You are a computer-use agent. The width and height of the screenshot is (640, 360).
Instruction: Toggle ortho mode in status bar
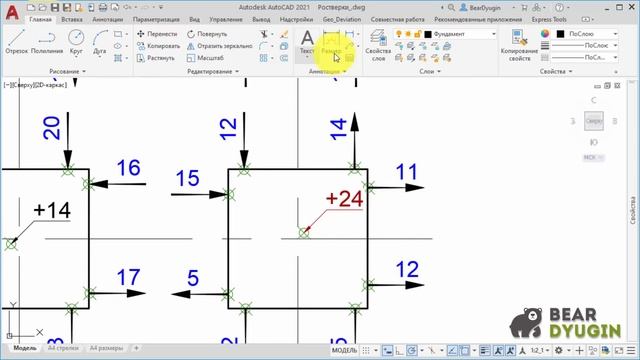[x=399, y=350]
